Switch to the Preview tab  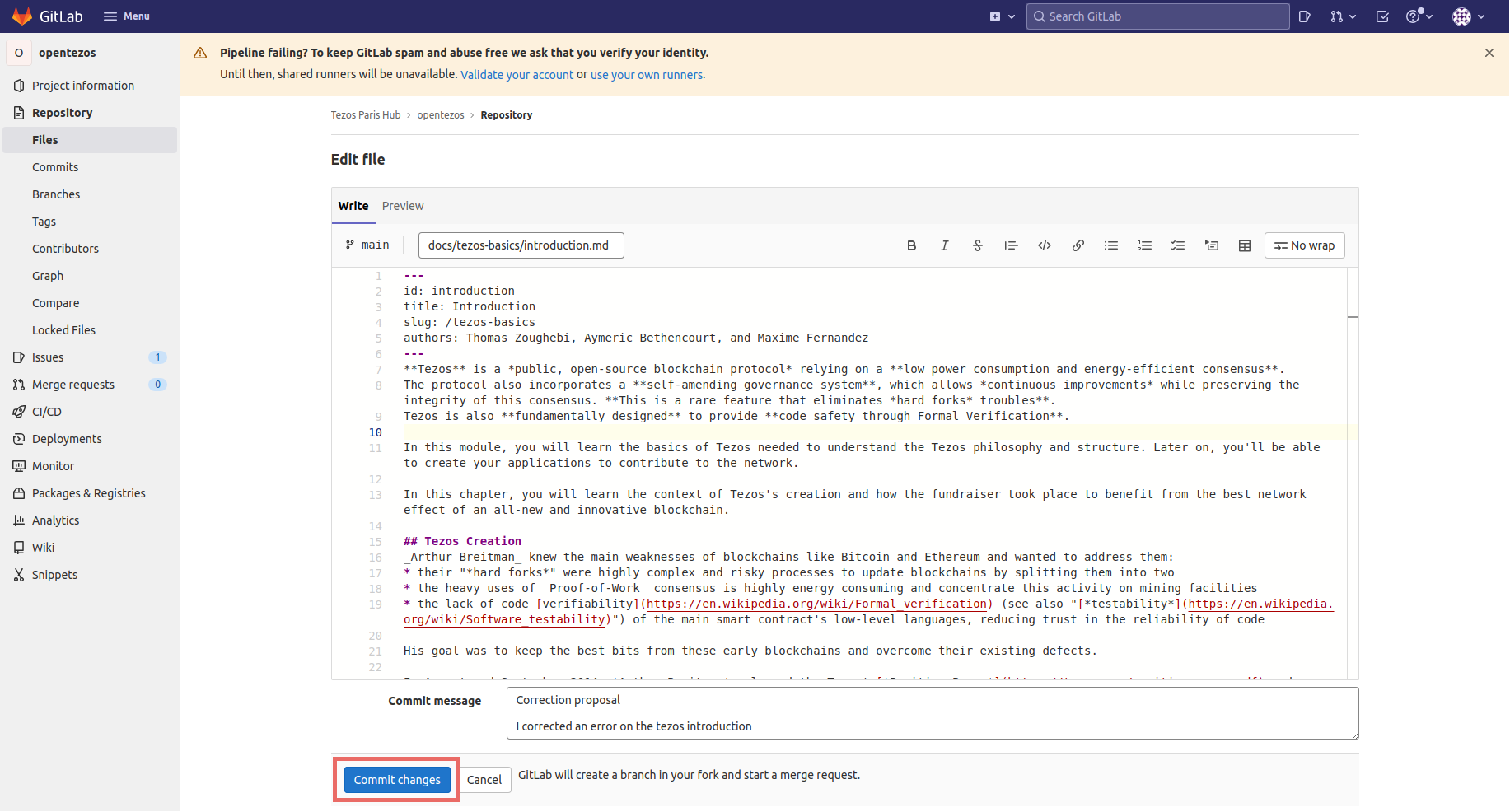(x=403, y=206)
